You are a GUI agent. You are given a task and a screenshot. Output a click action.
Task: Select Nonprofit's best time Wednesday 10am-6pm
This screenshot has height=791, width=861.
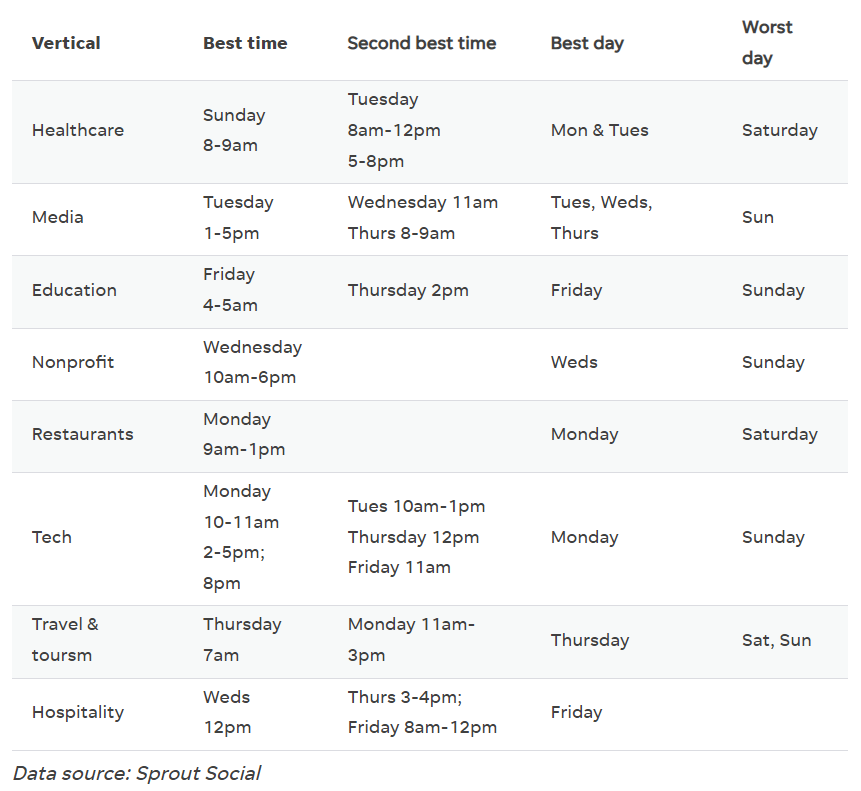(252, 362)
